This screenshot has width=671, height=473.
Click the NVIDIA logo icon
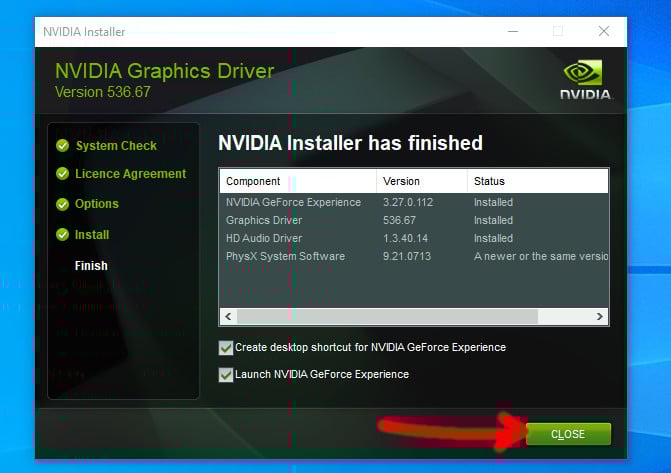[585, 80]
